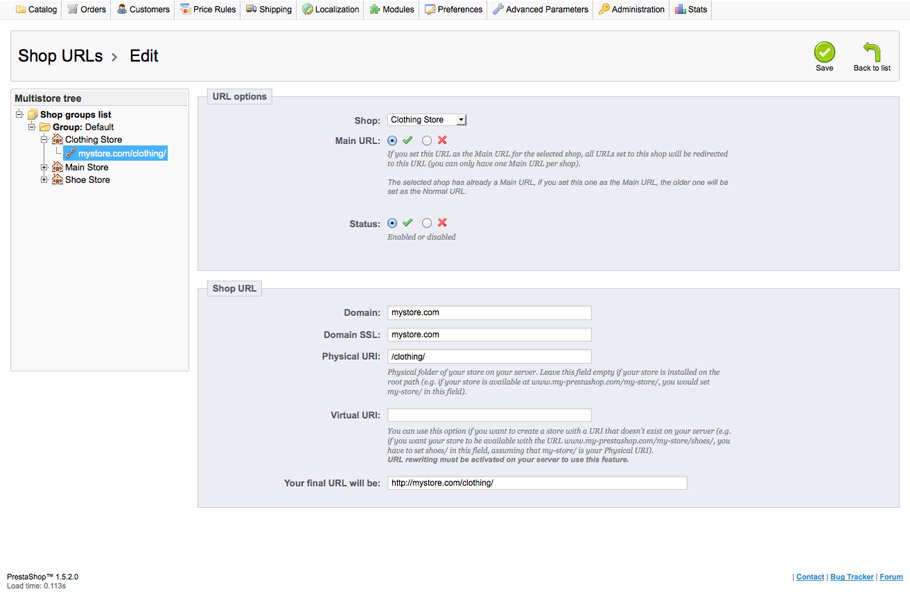910x607 pixels.
Task: Click the Contact link in footer
Action: [x=810, y=577]
